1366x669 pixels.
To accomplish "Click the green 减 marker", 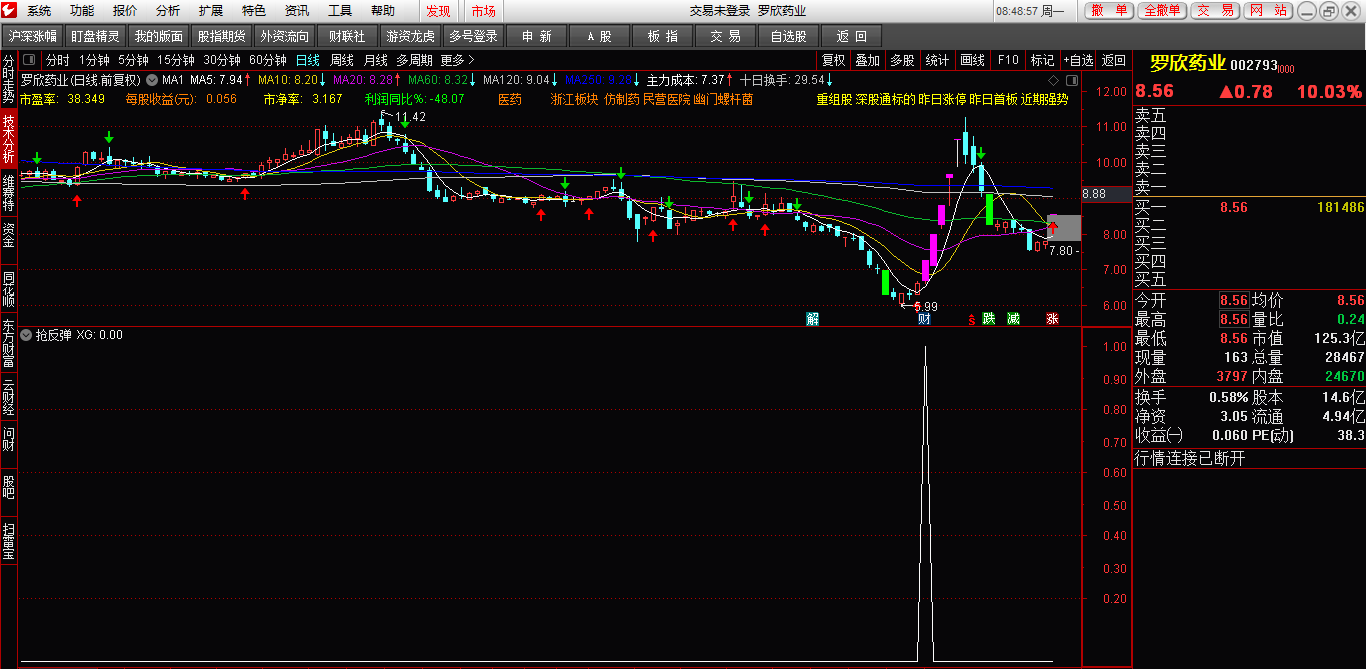I will coord(1014,319).
